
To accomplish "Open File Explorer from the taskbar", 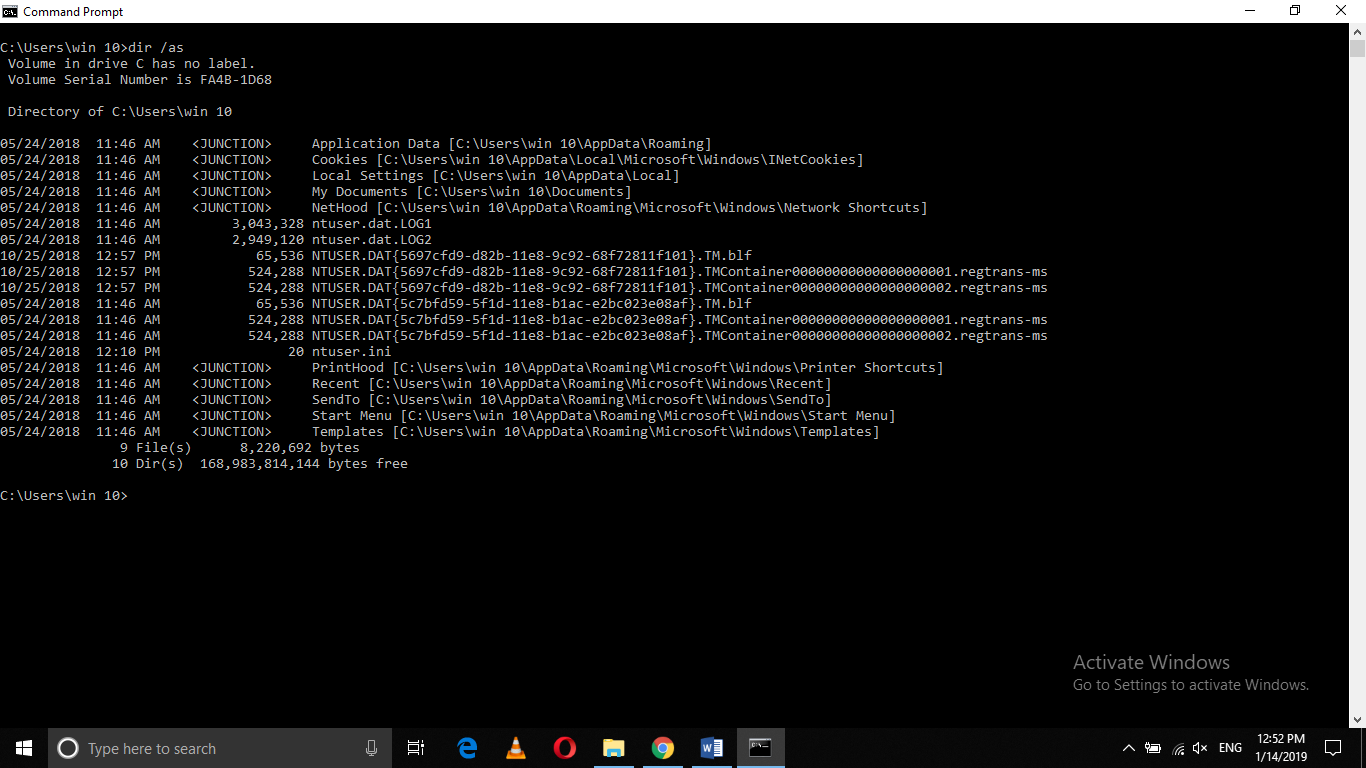I will click(x=613, y=747).
